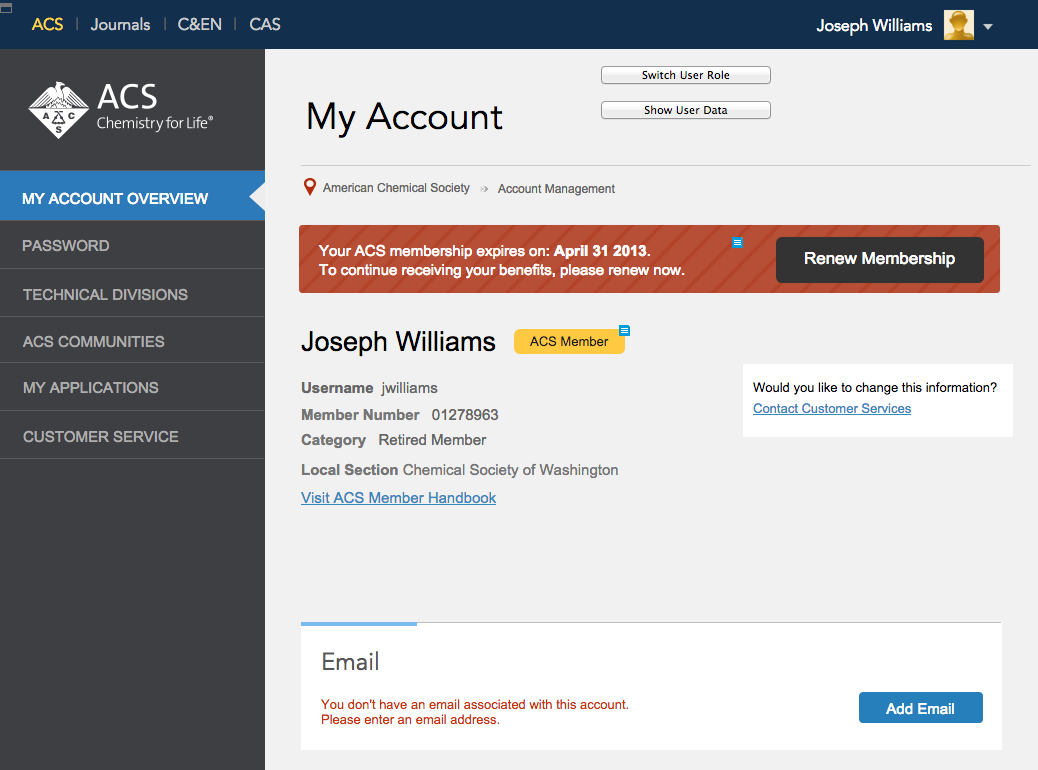Select My Account Overview in sidebar

tap(132, 196)
